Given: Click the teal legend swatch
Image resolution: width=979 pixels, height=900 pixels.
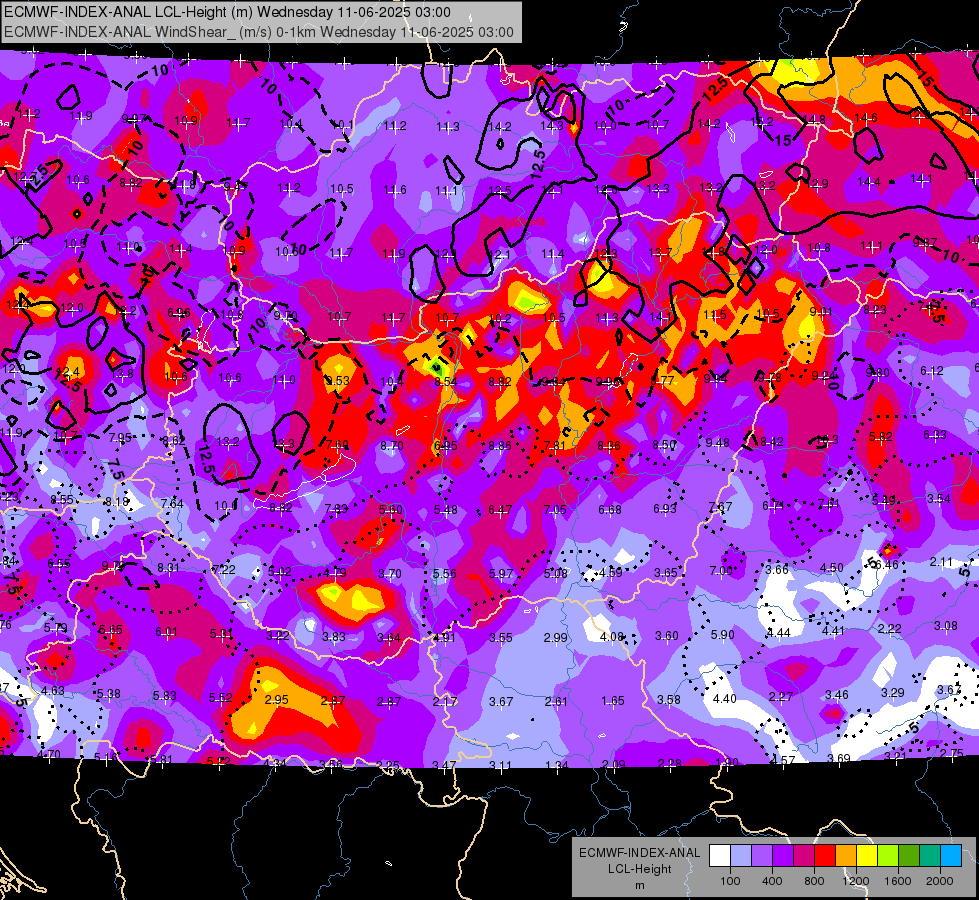Looking at the screenshot, I should tap(930, 856).
